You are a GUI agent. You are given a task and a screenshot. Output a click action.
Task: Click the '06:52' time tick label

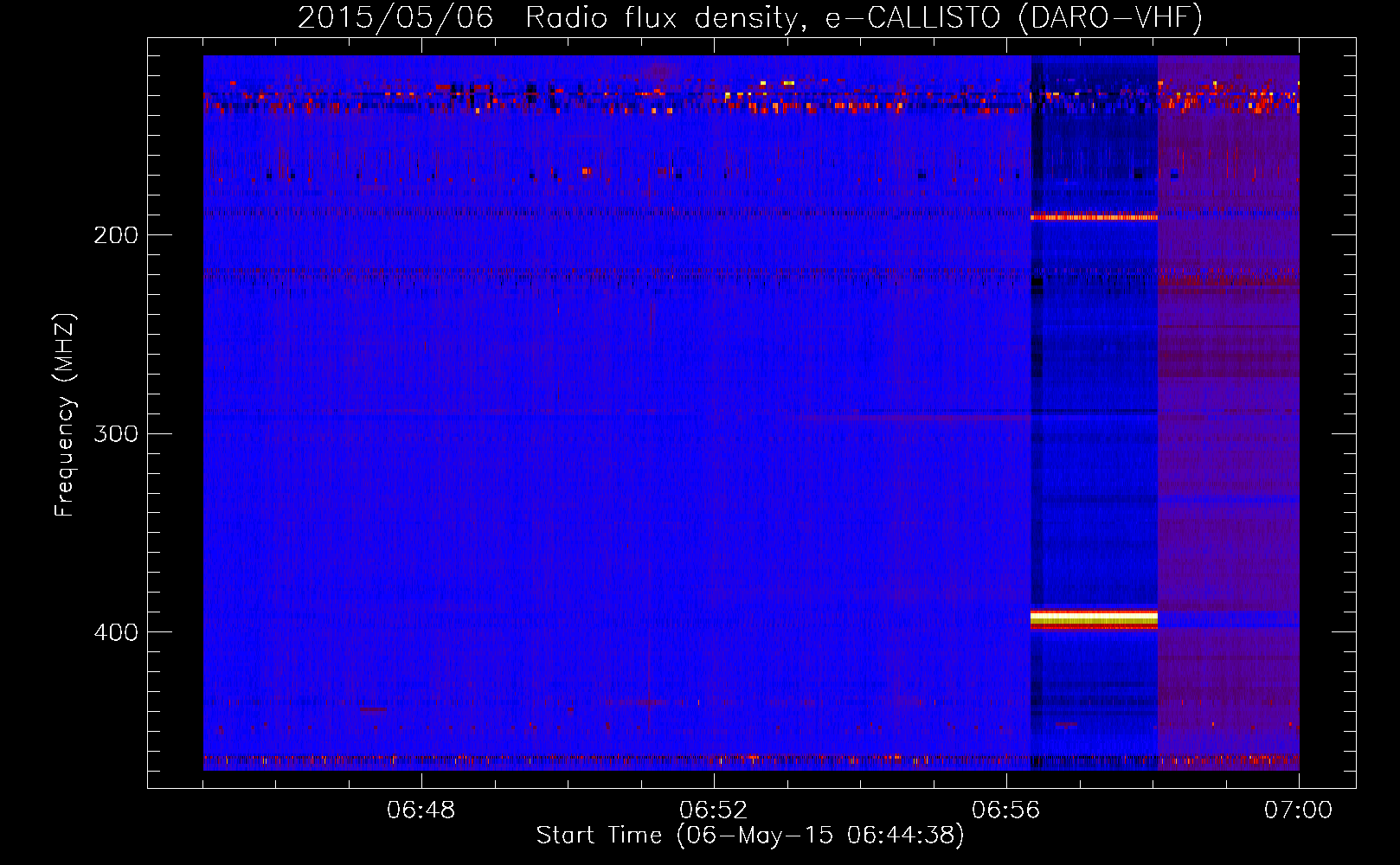pos(714,810)
